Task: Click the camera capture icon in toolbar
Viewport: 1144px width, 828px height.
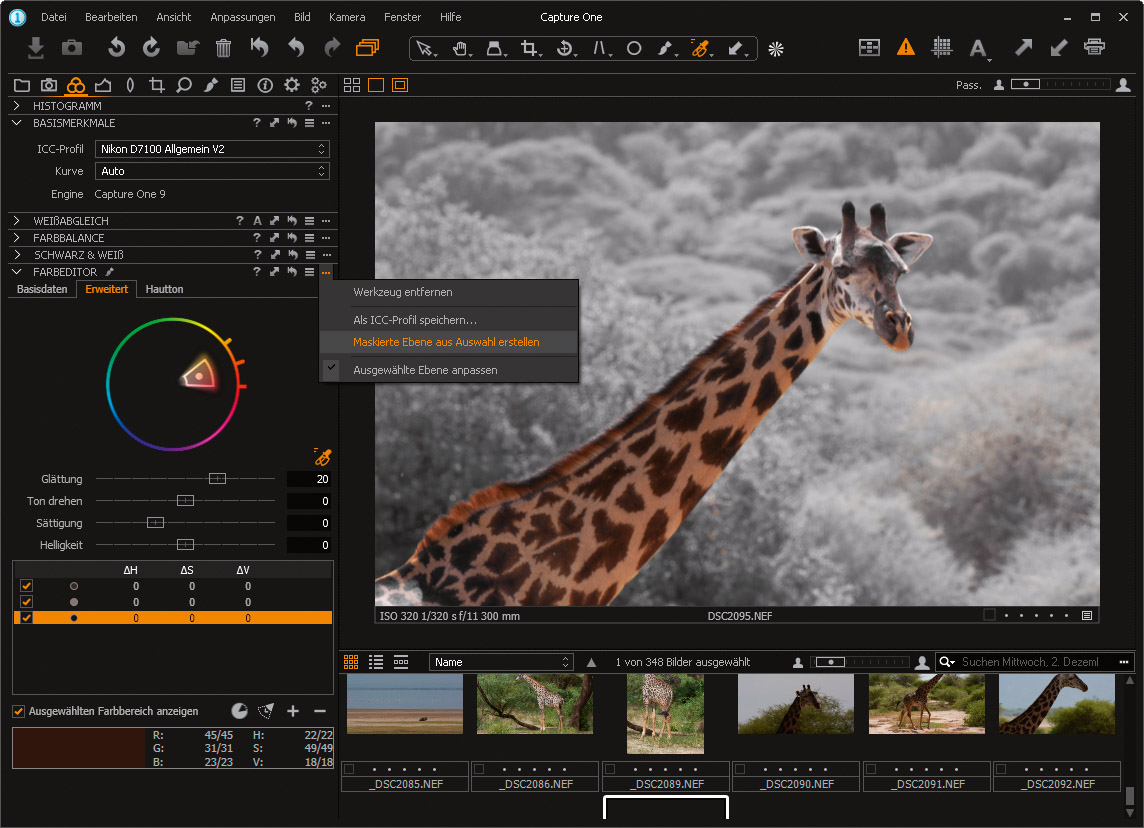Action: [72, 47]
